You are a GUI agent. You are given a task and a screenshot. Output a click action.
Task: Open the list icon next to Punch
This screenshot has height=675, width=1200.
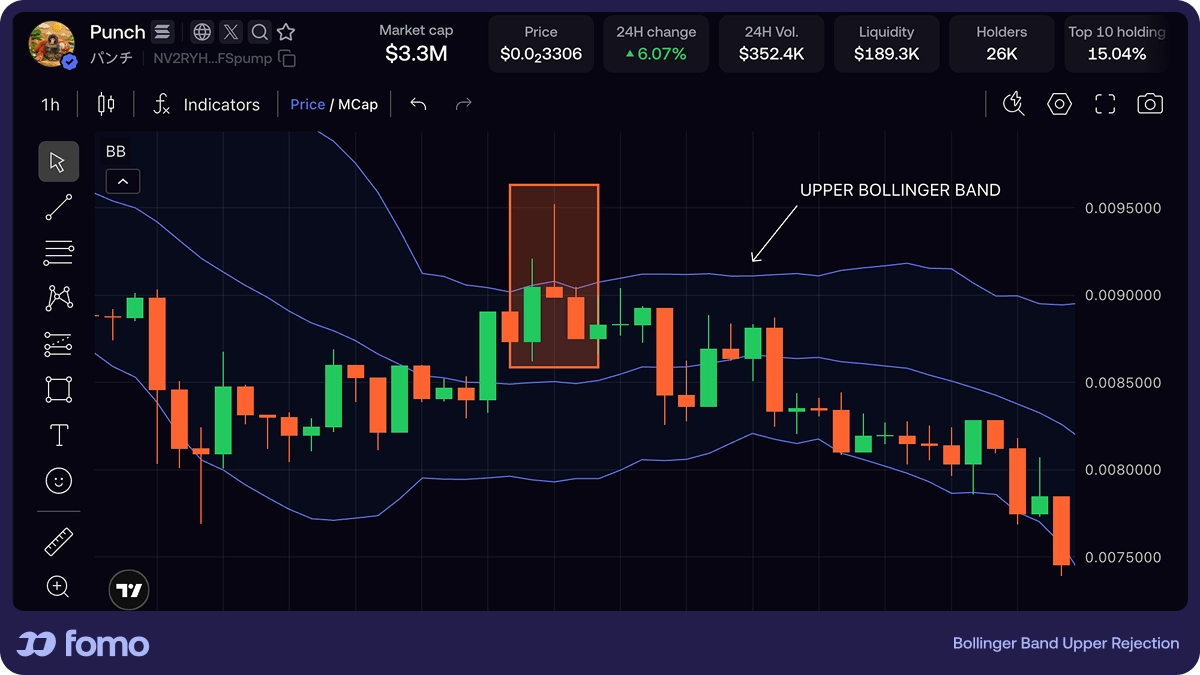tap(162, 32)
